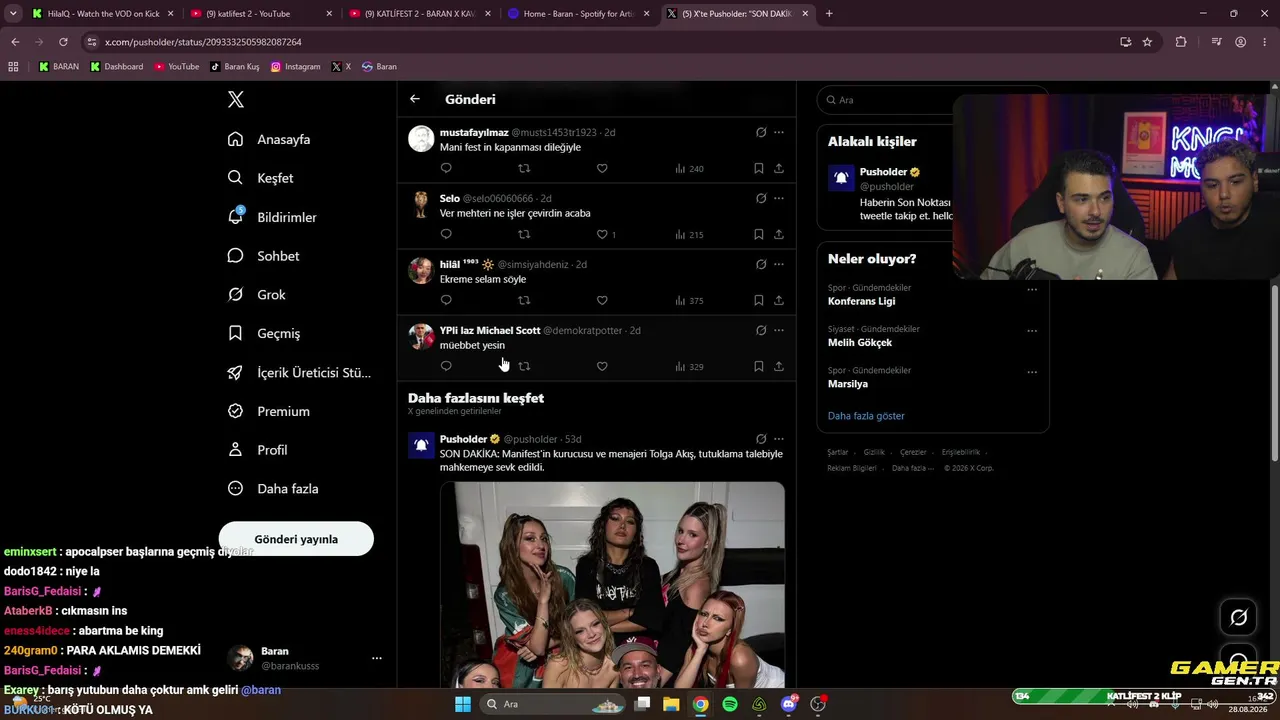Open more options for mustafayılmaz's comment

click(x=779, y=132)
